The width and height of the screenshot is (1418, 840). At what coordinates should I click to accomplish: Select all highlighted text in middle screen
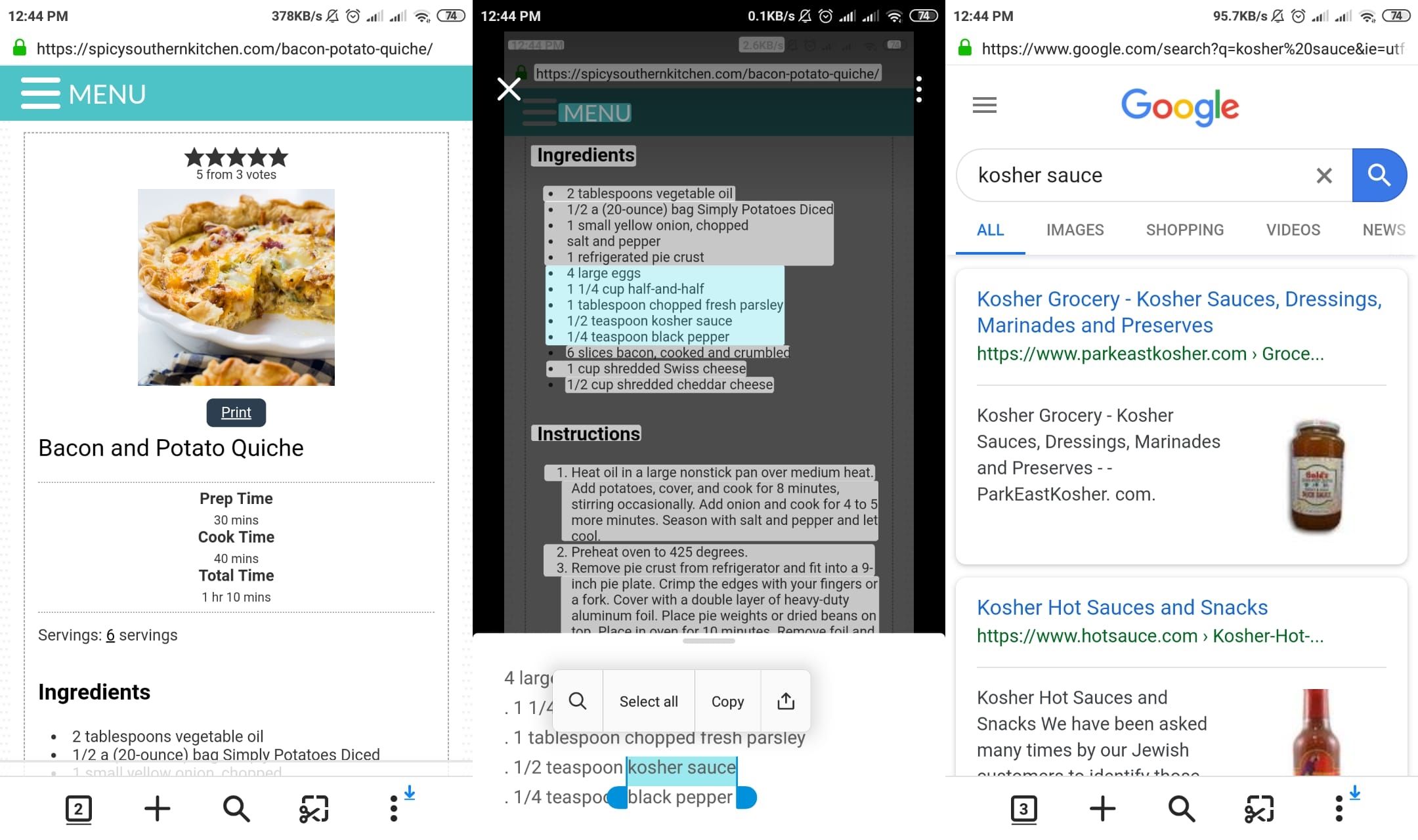click(x=648, y=700)
